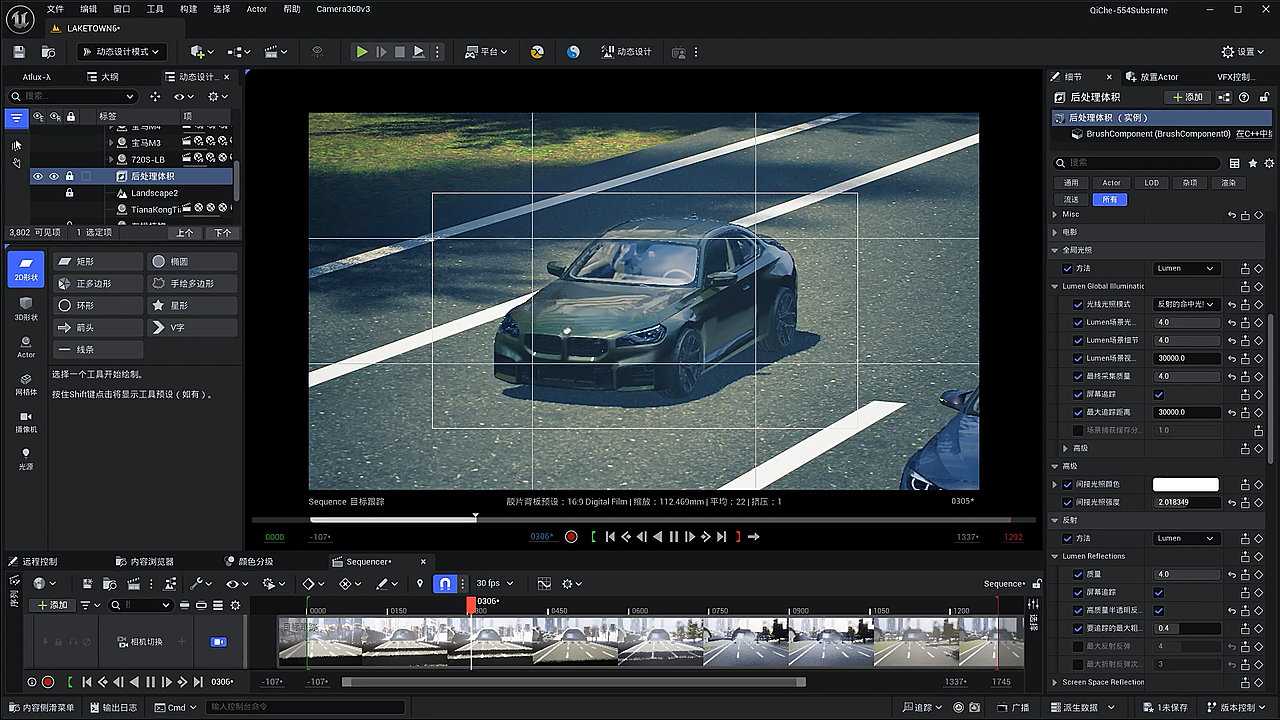The image size is (1280, 720).
Task: Toggle override checkbox for 间接光照强度
Action: click(1067, 502)
